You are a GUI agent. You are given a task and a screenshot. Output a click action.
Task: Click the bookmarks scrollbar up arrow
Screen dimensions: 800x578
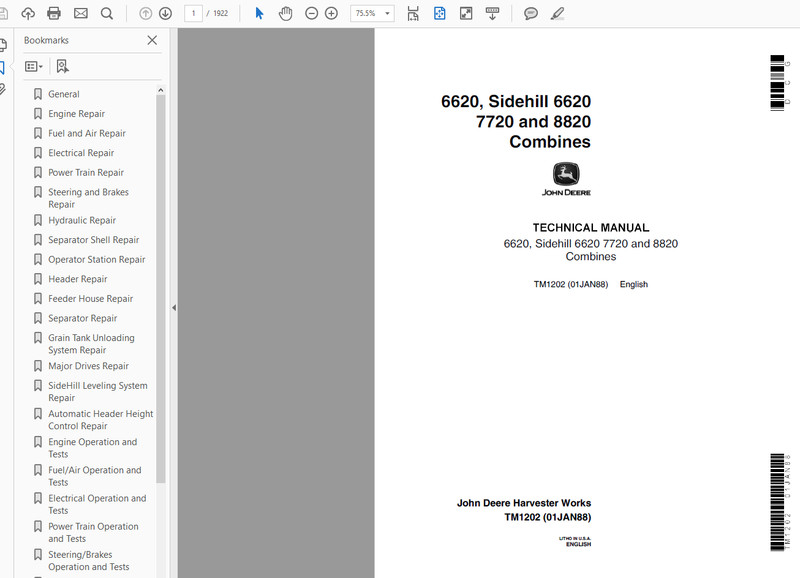(x=161, y=90)
